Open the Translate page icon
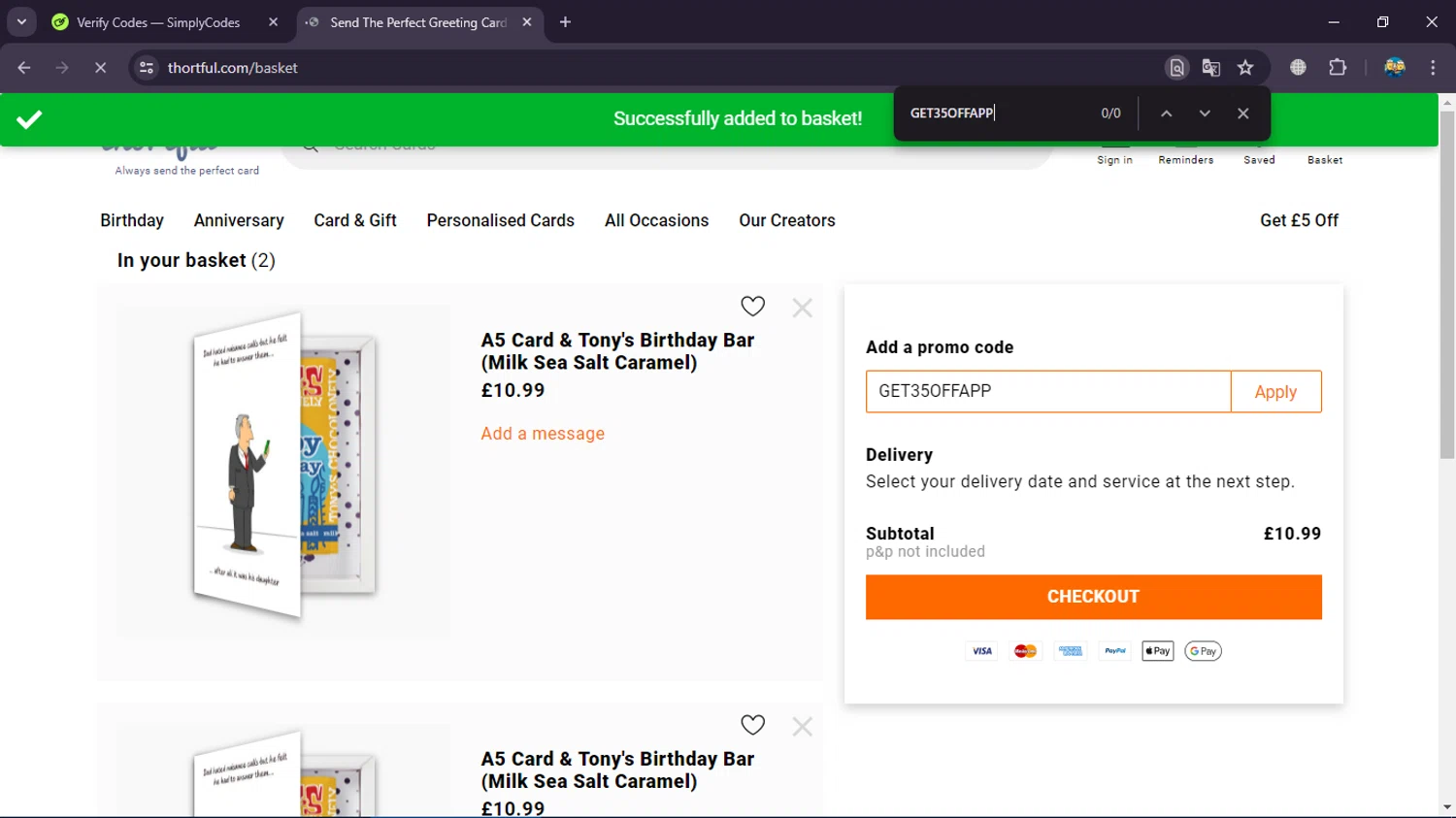This screenshot has height=818, width=1456. (x=1210, y=68)
